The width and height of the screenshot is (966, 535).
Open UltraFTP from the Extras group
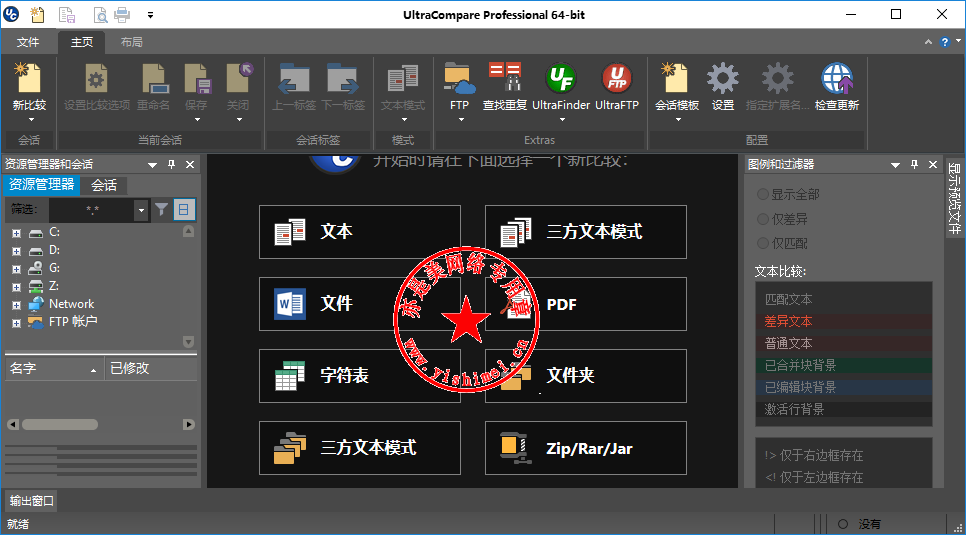(617, 78)
